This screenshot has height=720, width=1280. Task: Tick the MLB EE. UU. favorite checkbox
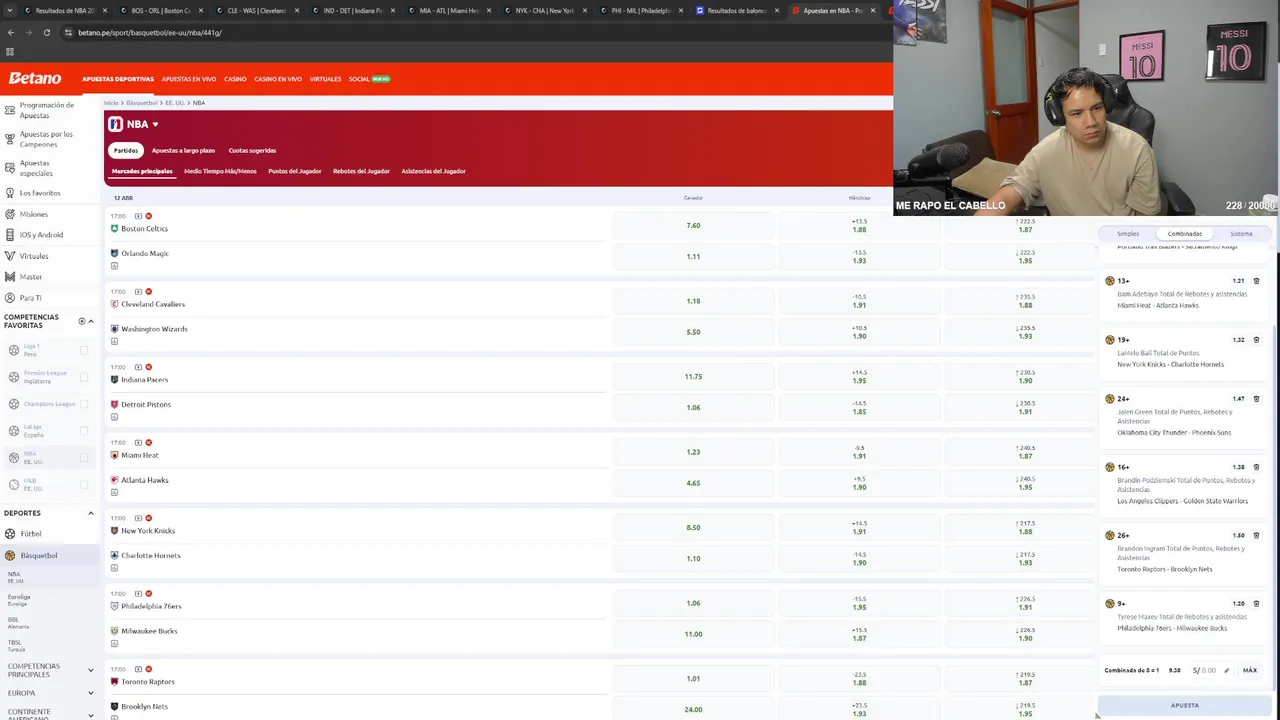84,485
